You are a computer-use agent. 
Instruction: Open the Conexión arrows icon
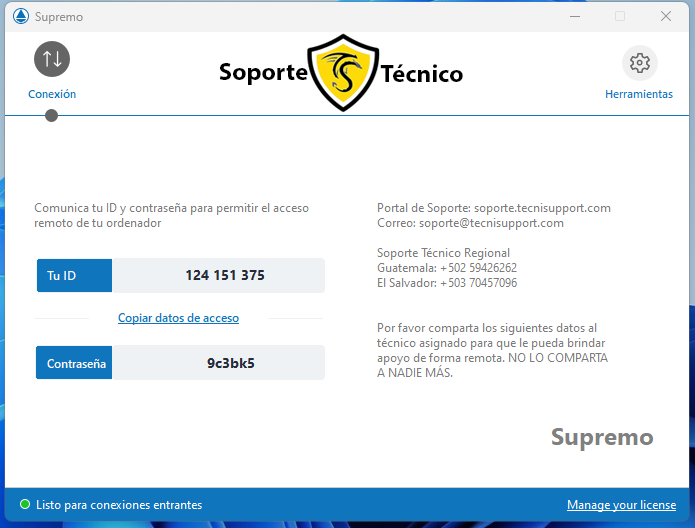(x=52, y=59)
